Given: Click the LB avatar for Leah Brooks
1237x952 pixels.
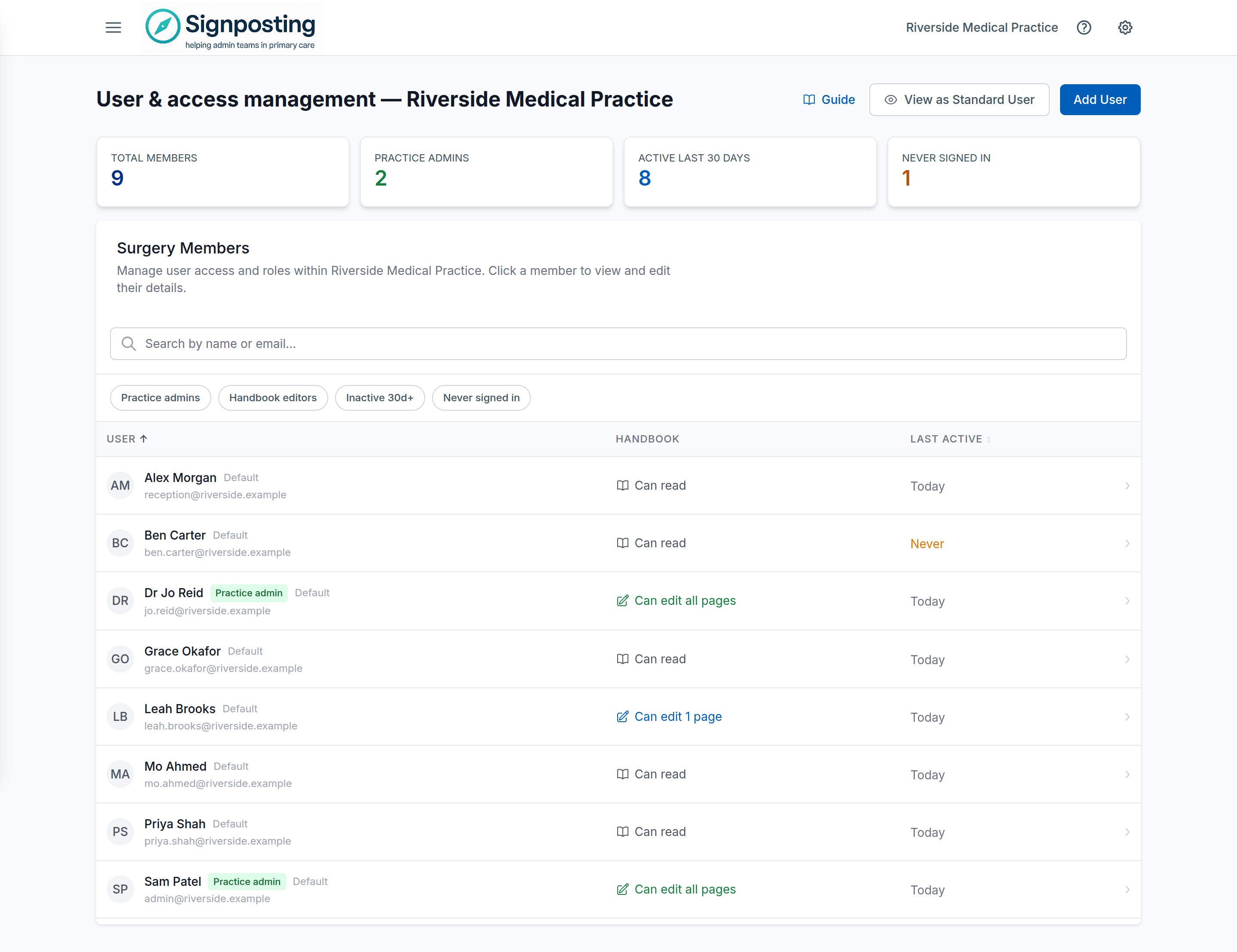Looking at the screenshot, I should [x=120, y=717].
